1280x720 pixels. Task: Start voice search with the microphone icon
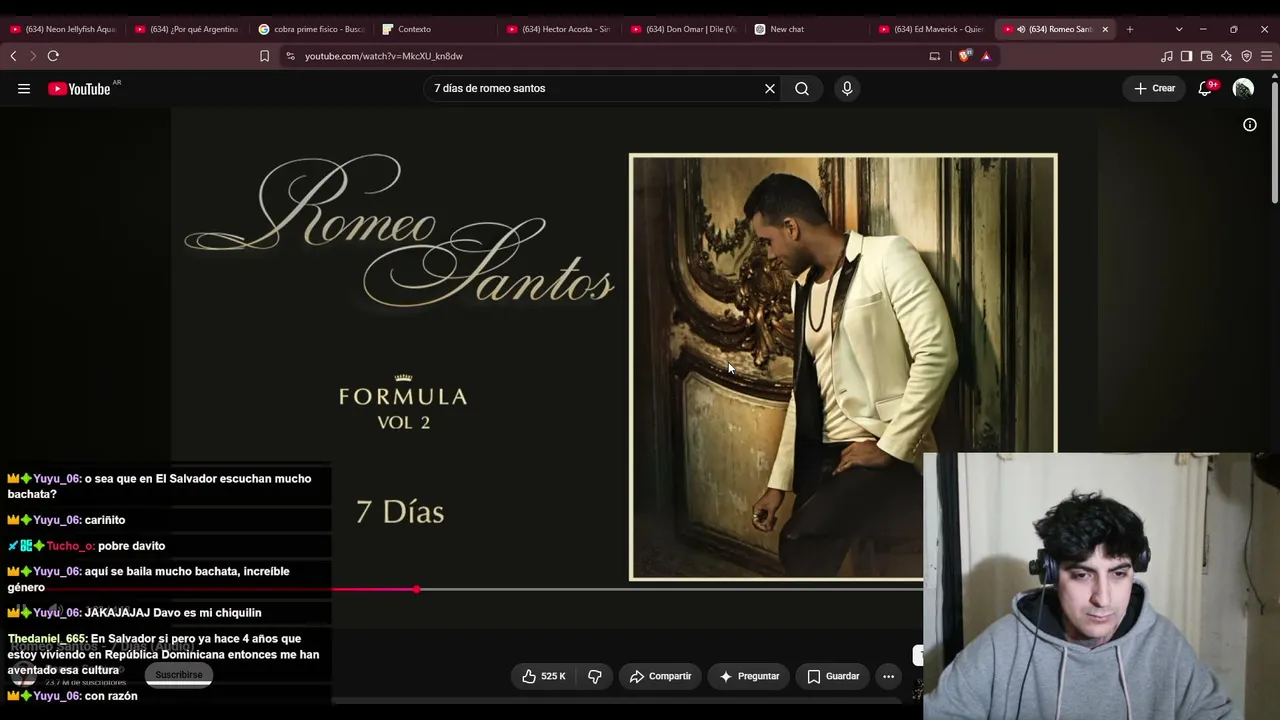click(x=847, y=89)
